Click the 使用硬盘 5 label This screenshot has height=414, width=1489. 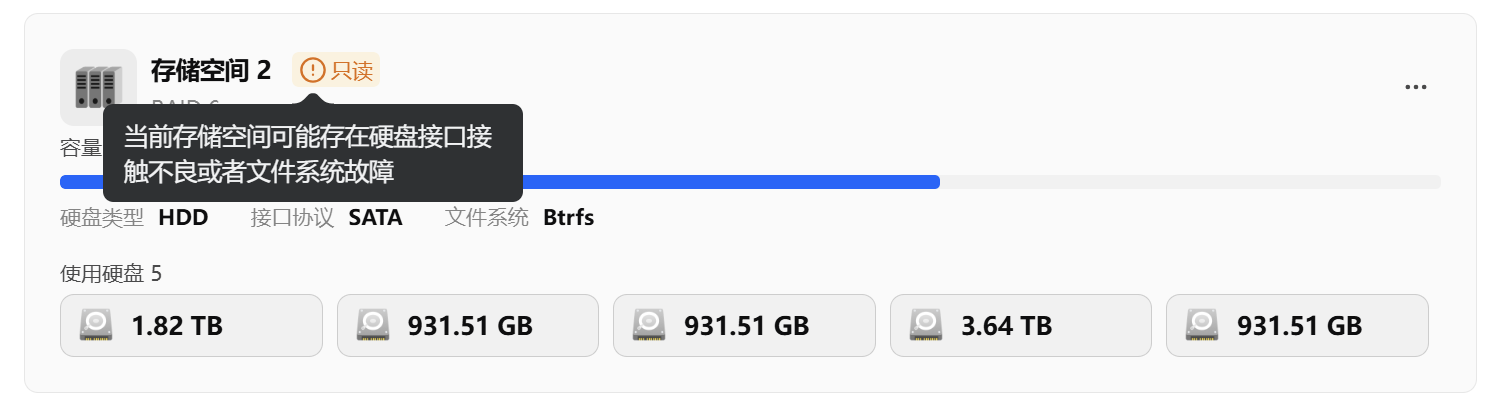tap(110, 273)
